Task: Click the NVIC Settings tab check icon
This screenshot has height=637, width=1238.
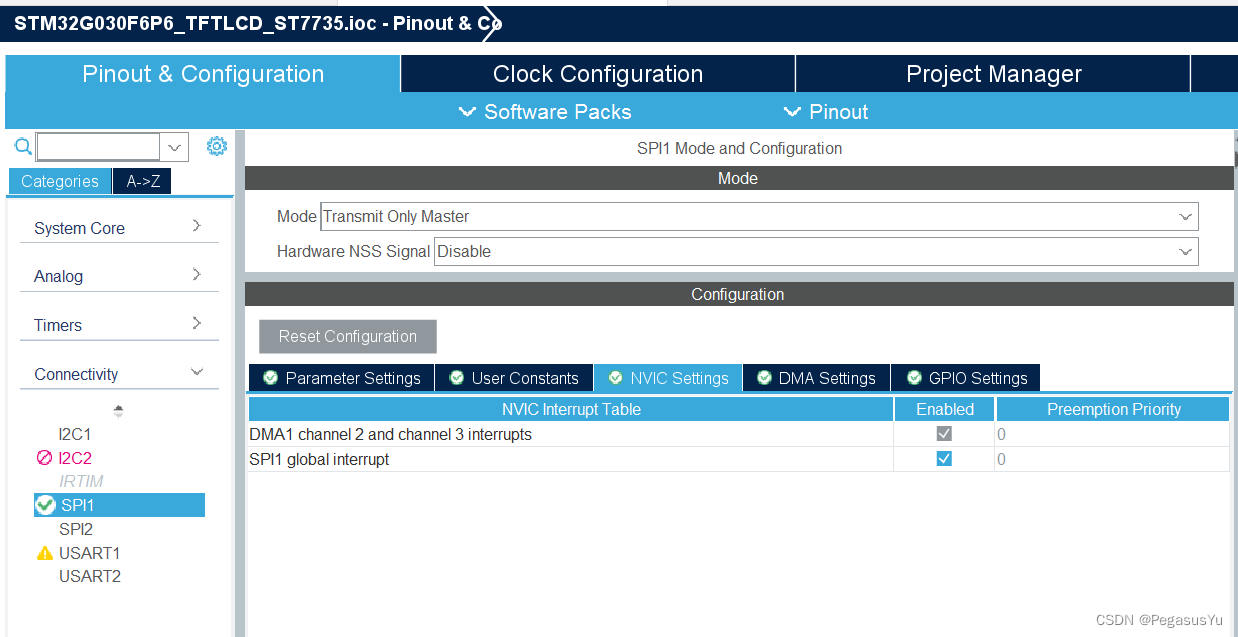Action: (615, 378)
